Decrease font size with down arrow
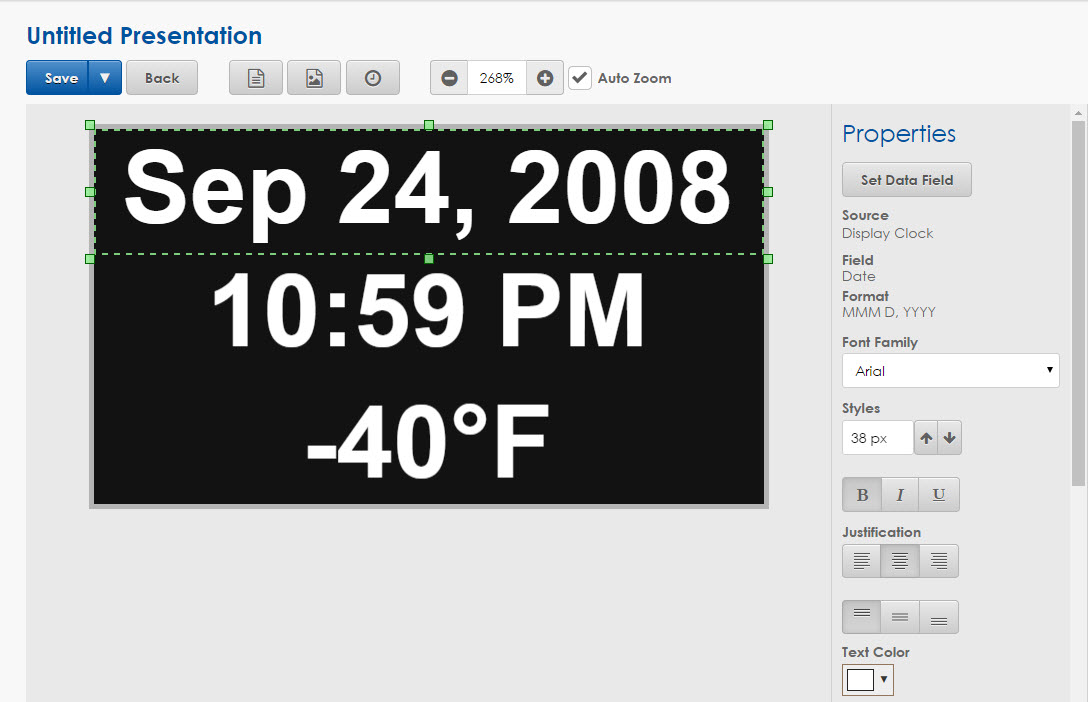Viewport: 1088px width, 702px height. [x=950, y=438]
